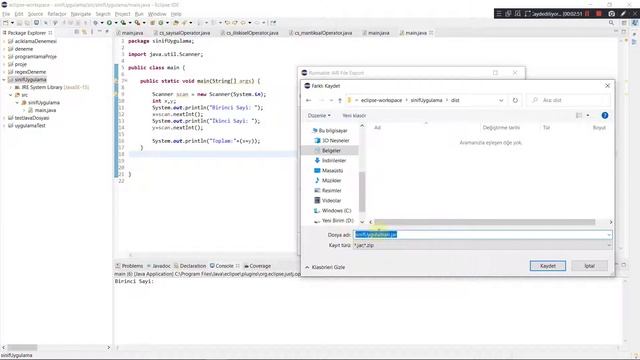
Task: Click the Run (green play) toolbar icon
Action: pos(109,23)
